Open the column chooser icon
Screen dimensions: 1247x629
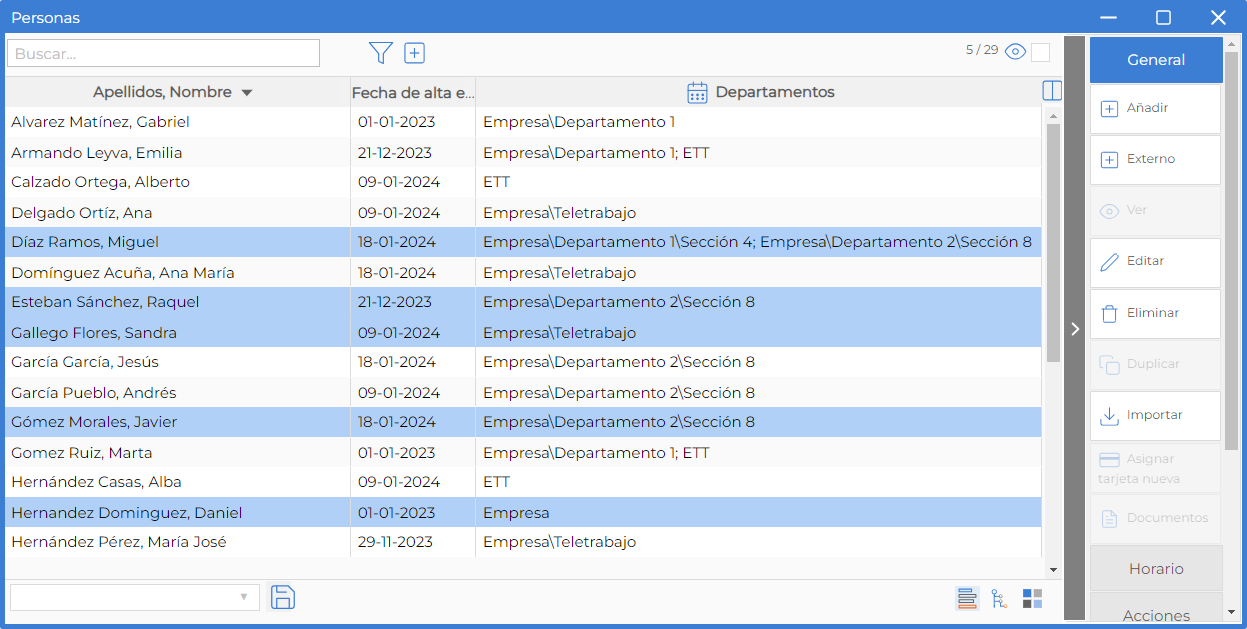tap(1052, 91)
